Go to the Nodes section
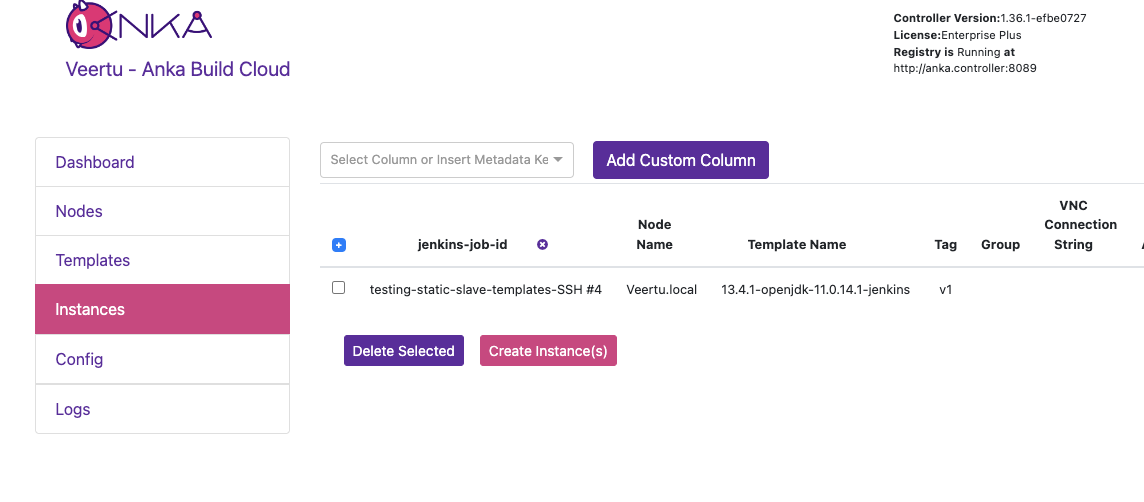Screen dimensions: 1144x502 coord(79,211)
